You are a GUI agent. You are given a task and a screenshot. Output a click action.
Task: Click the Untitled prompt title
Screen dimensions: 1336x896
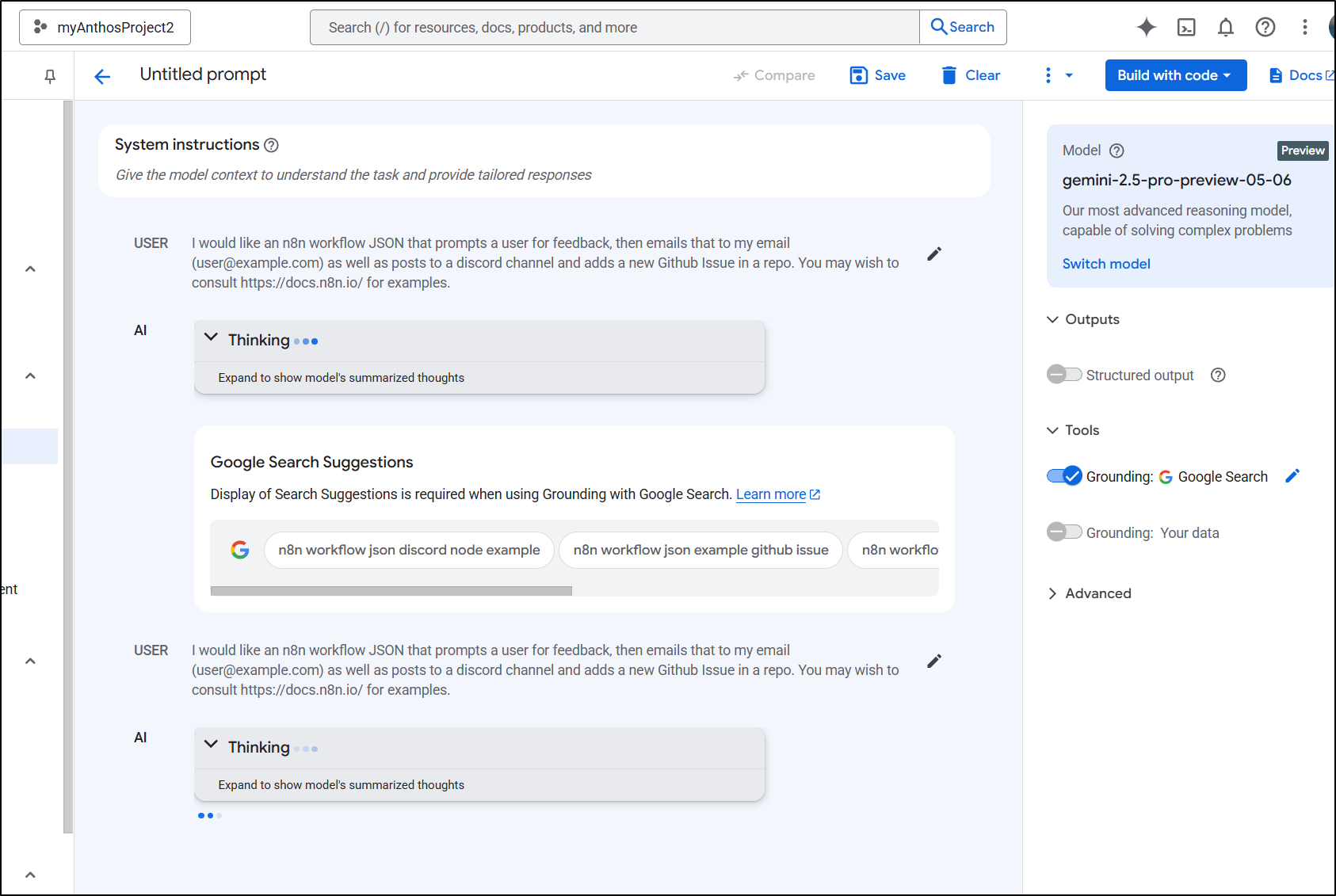coord(203,74)
